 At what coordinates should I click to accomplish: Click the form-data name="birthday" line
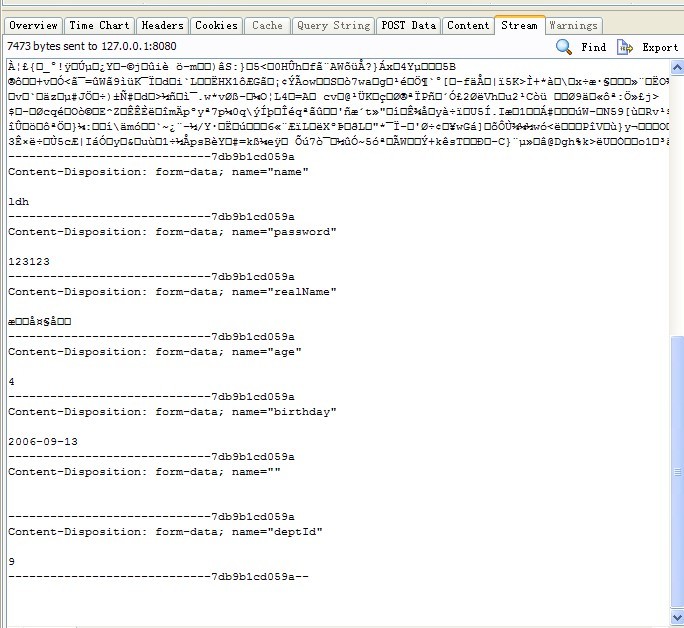pos(172,412)
